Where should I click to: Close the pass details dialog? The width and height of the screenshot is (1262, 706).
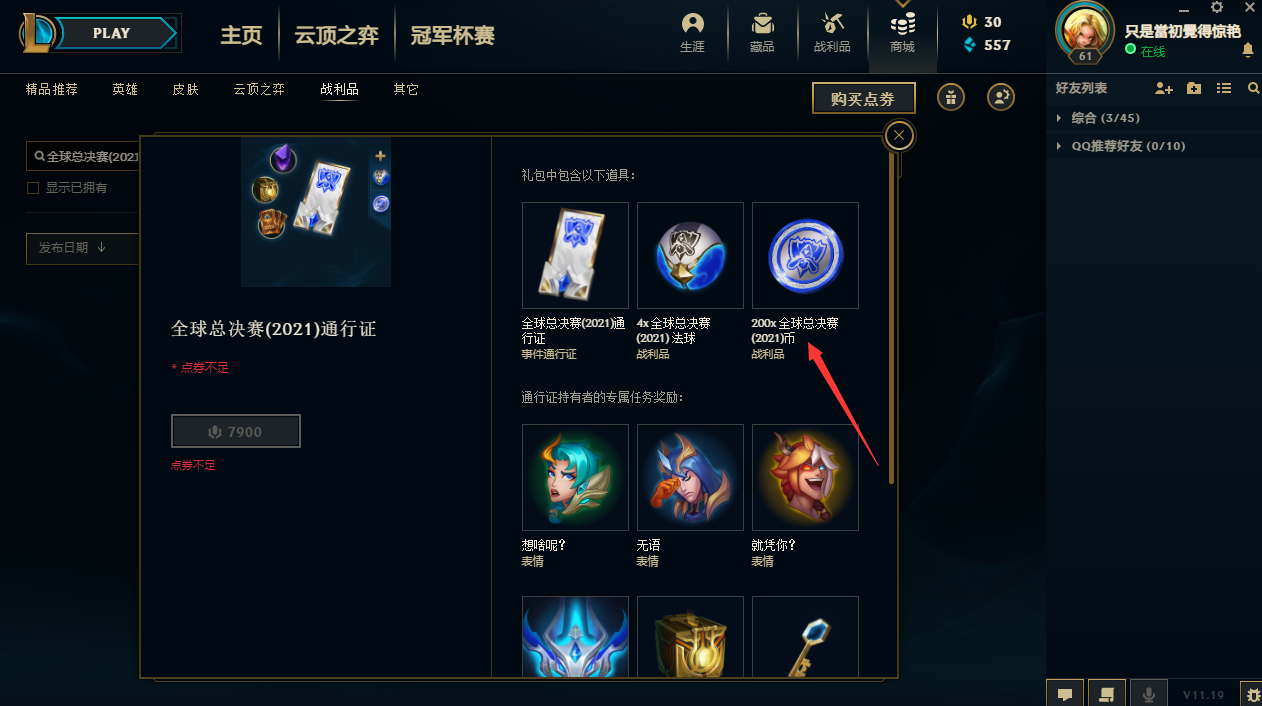click(899, 135)
